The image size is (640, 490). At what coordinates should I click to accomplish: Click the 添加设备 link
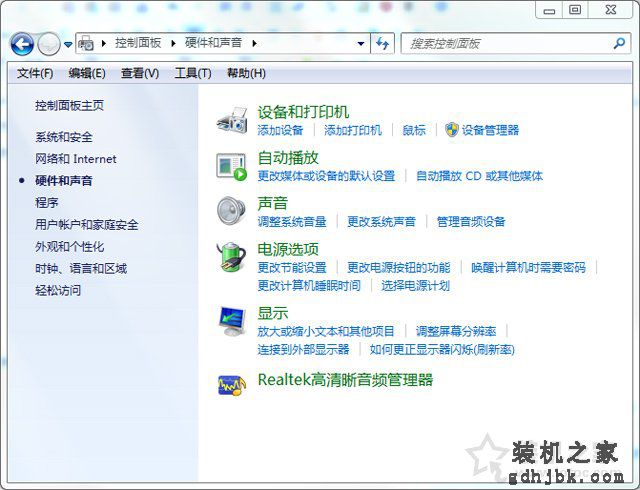click(280, 130)
